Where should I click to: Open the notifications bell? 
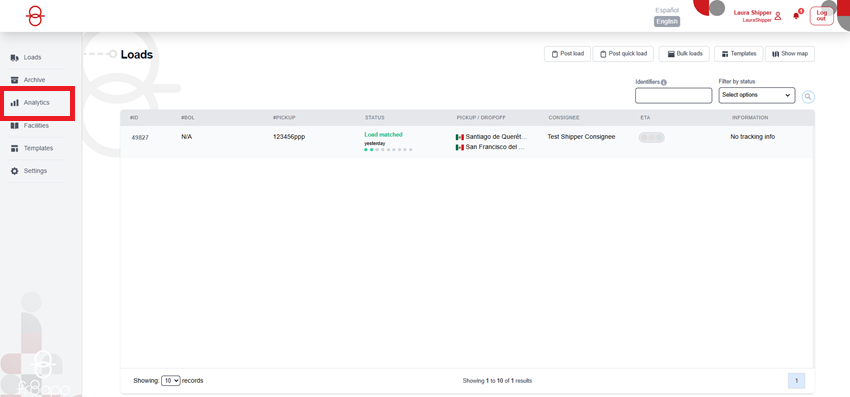[796, 16]
